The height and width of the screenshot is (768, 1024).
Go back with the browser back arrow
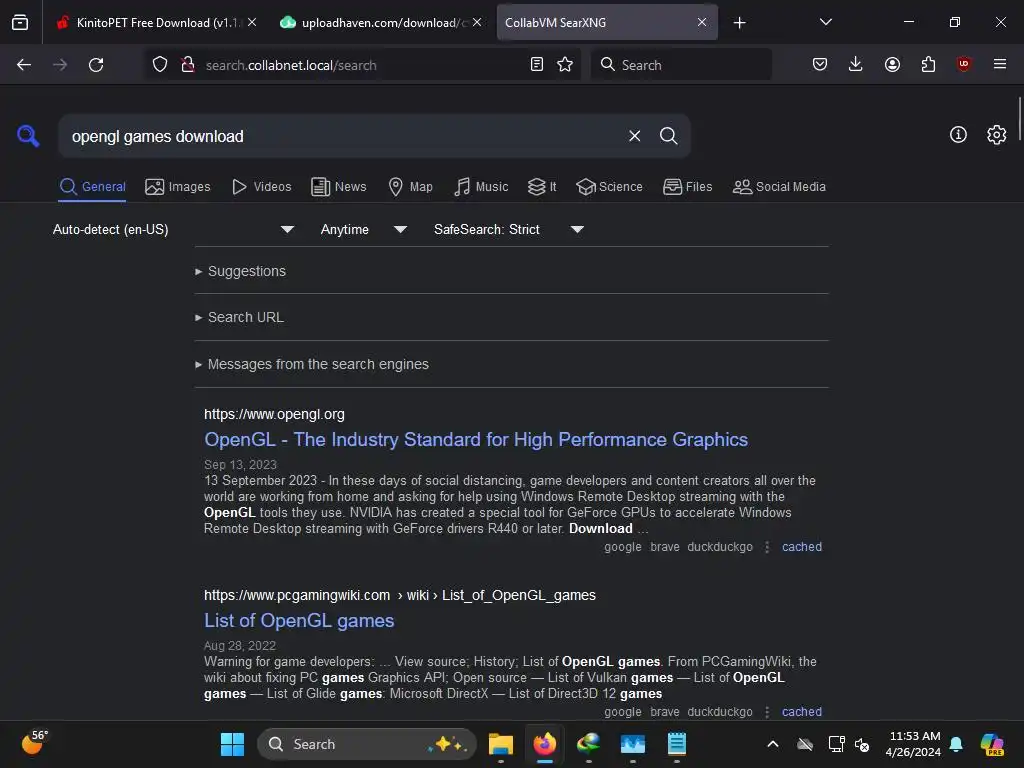24,65
